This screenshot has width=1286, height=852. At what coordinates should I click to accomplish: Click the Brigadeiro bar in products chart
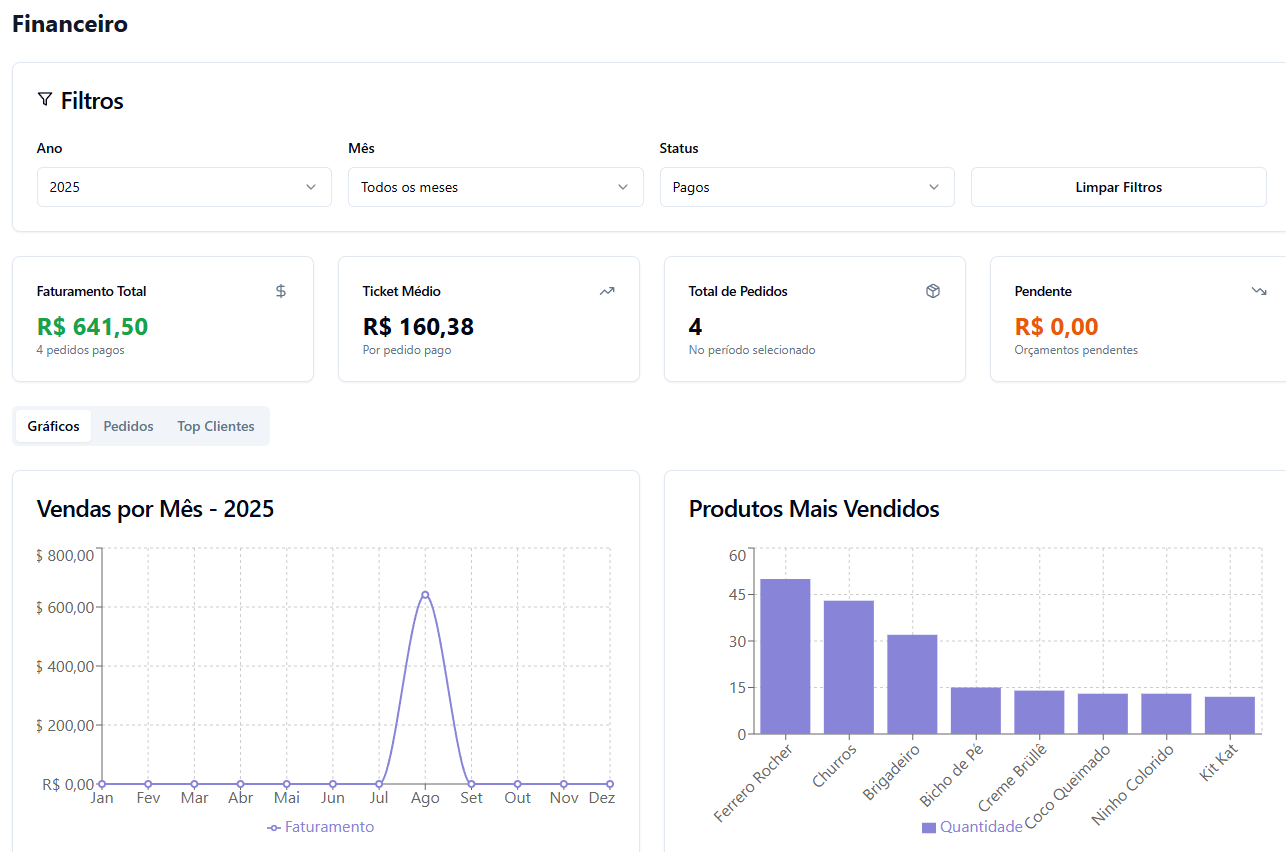pyautogui.click(x=912, y=684)
